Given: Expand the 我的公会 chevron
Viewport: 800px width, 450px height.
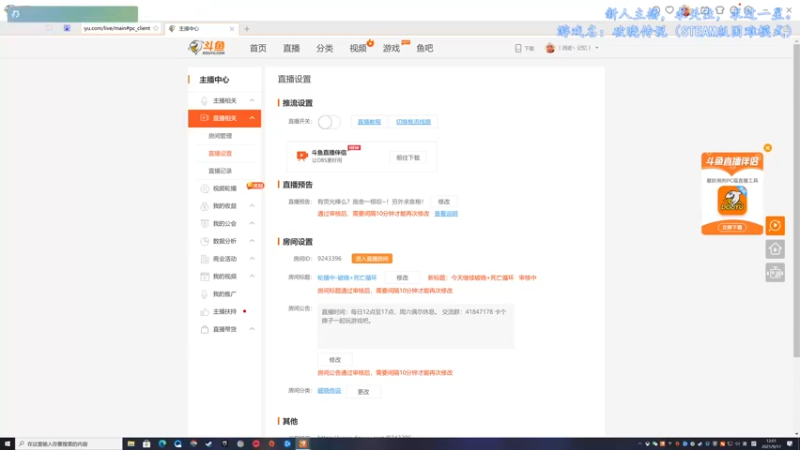Looking at the screenshot, I should point(252,223).
